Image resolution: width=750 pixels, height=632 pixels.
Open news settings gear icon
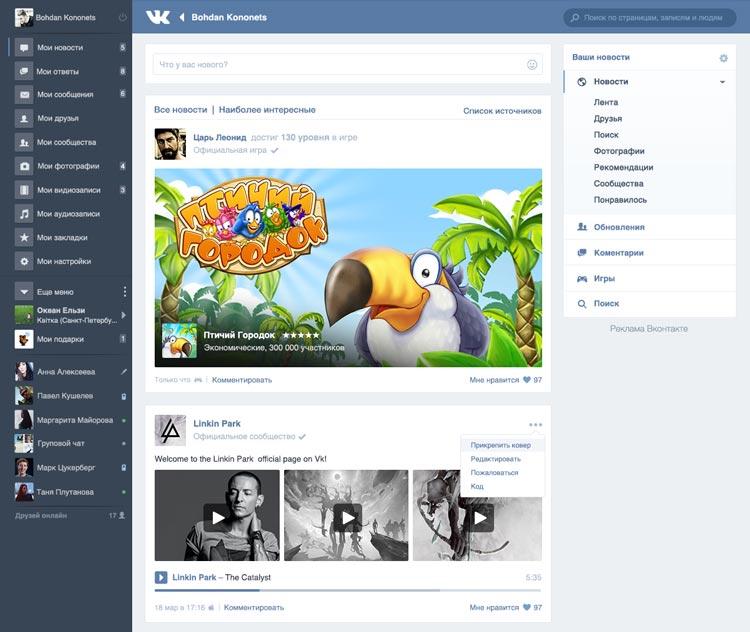point(724,58)
